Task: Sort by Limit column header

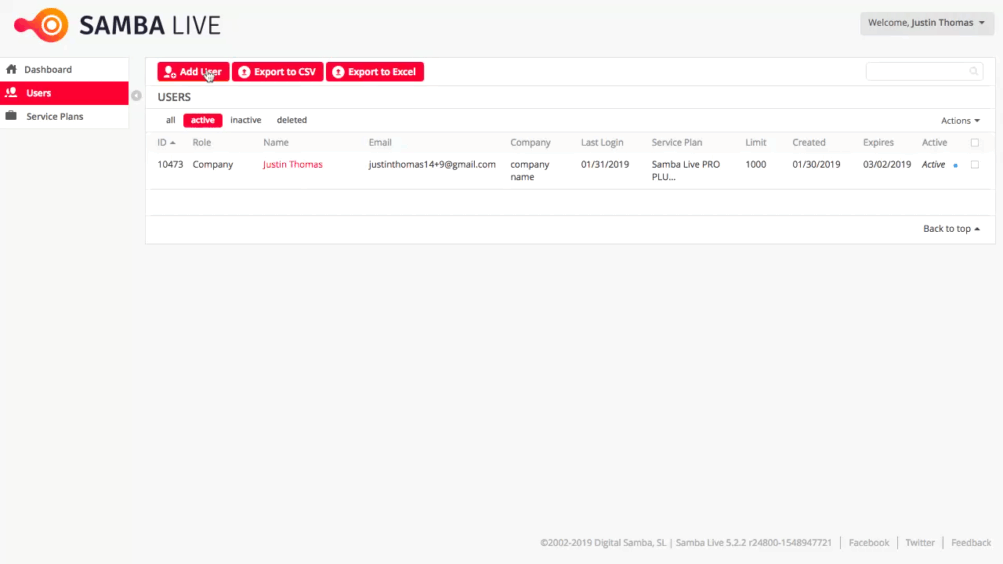Action: (x=755, y=143)
